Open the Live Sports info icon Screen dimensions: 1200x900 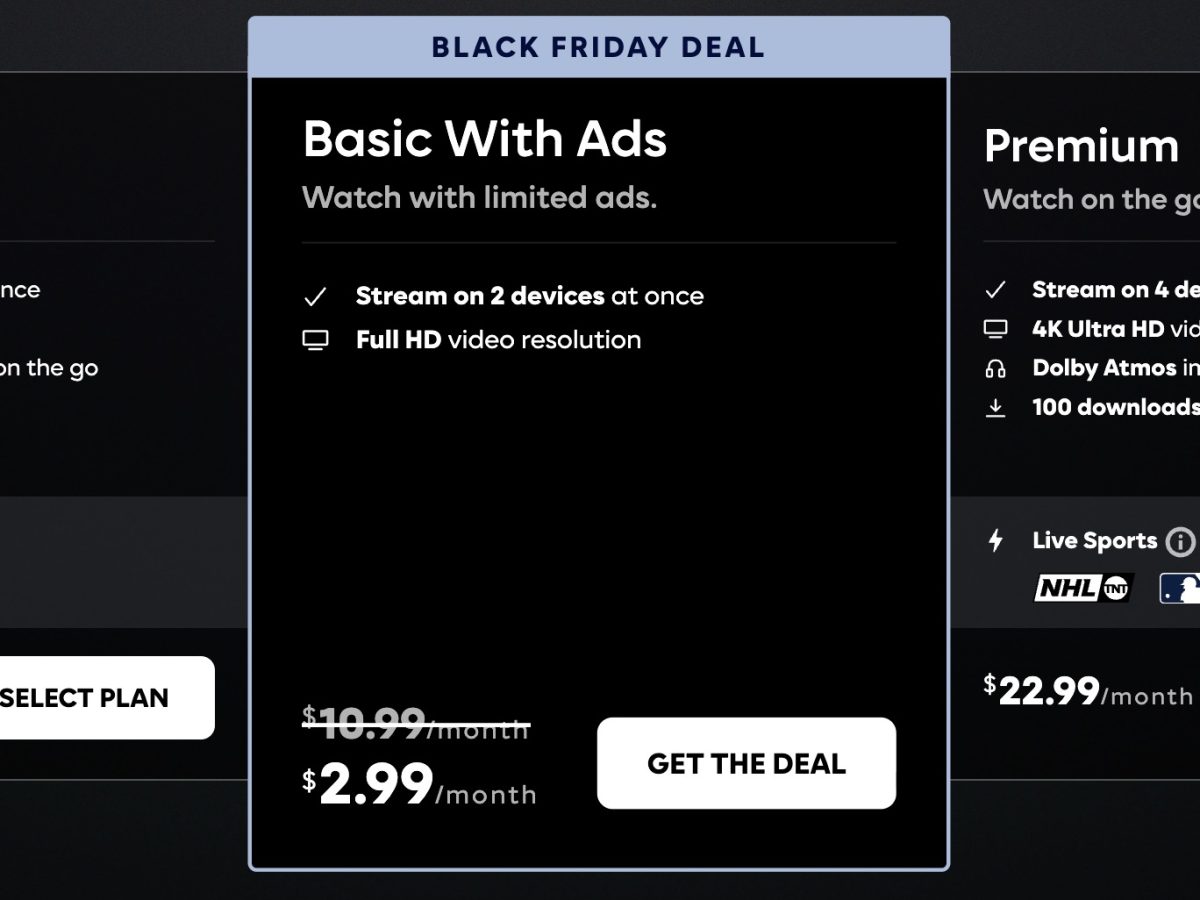1180,542
